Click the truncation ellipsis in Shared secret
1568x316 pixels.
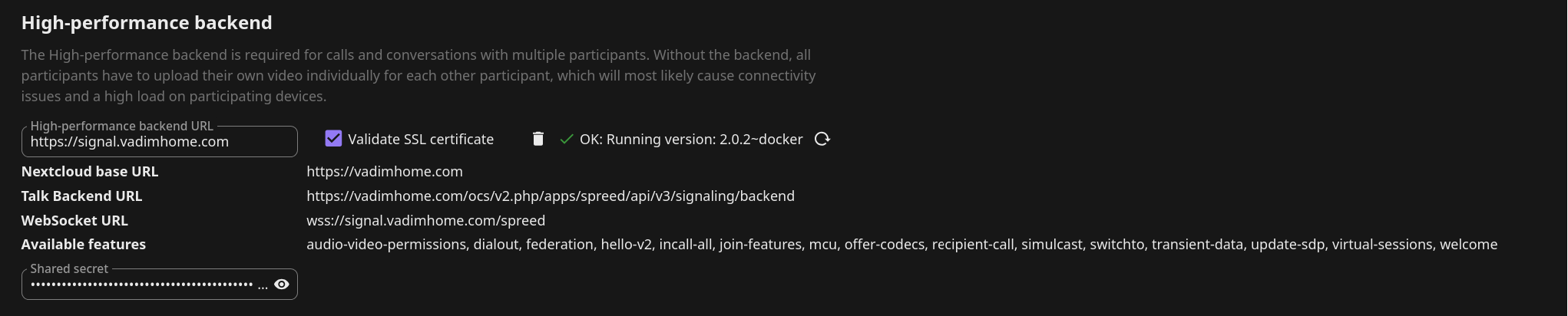click(x=263, y=285)
